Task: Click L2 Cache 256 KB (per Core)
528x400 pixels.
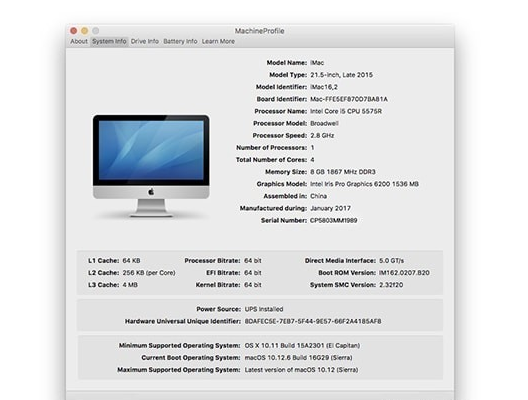Action: pyautogui.click(x=149, y=273)
